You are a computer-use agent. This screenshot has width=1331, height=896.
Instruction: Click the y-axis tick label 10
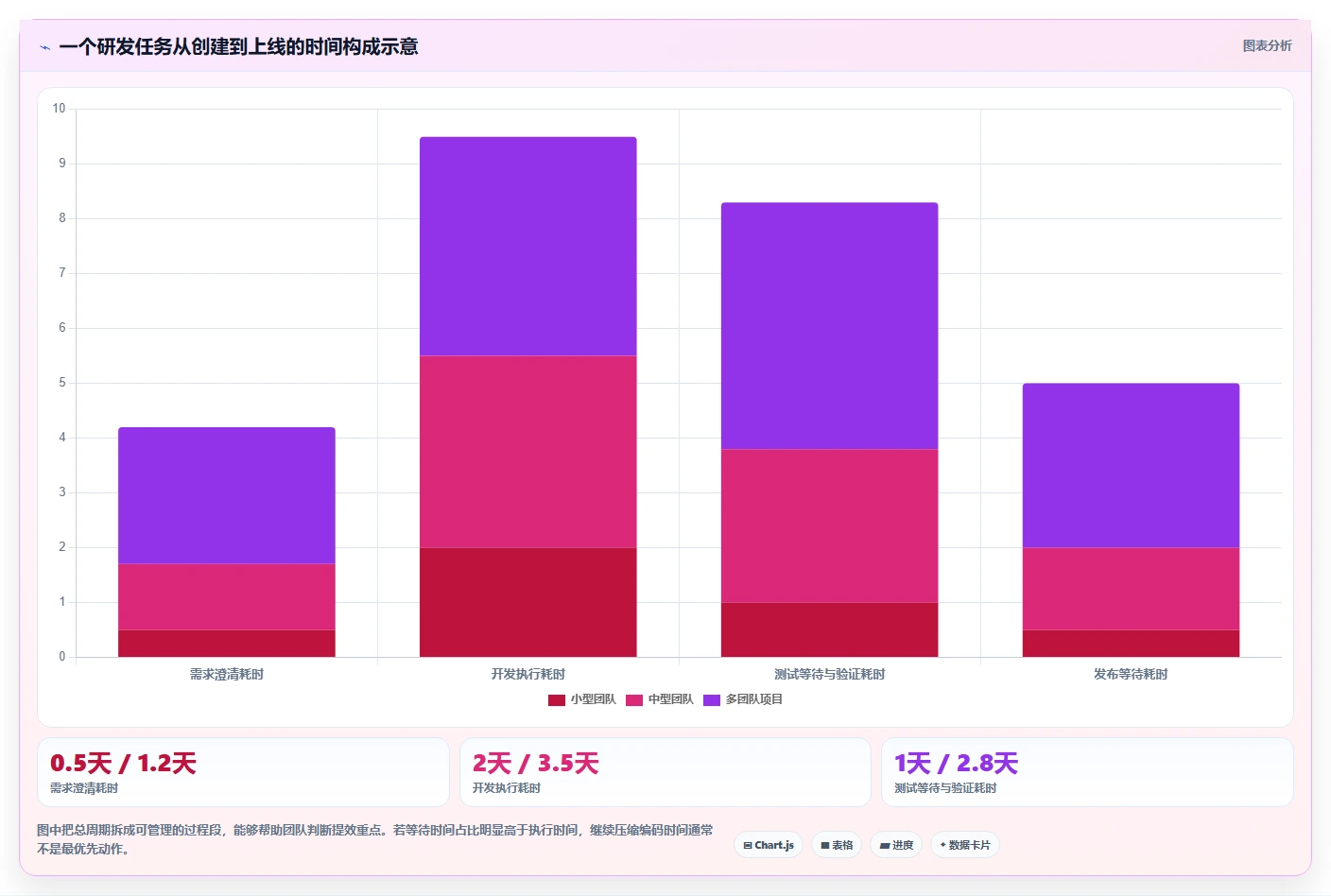coord(59,109)
